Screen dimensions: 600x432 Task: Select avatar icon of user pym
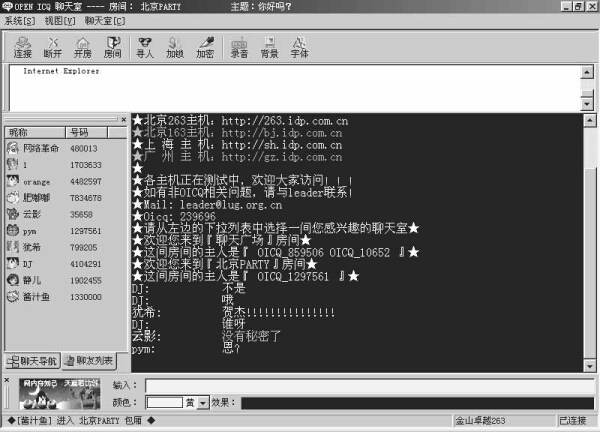[x=13, y=230]
